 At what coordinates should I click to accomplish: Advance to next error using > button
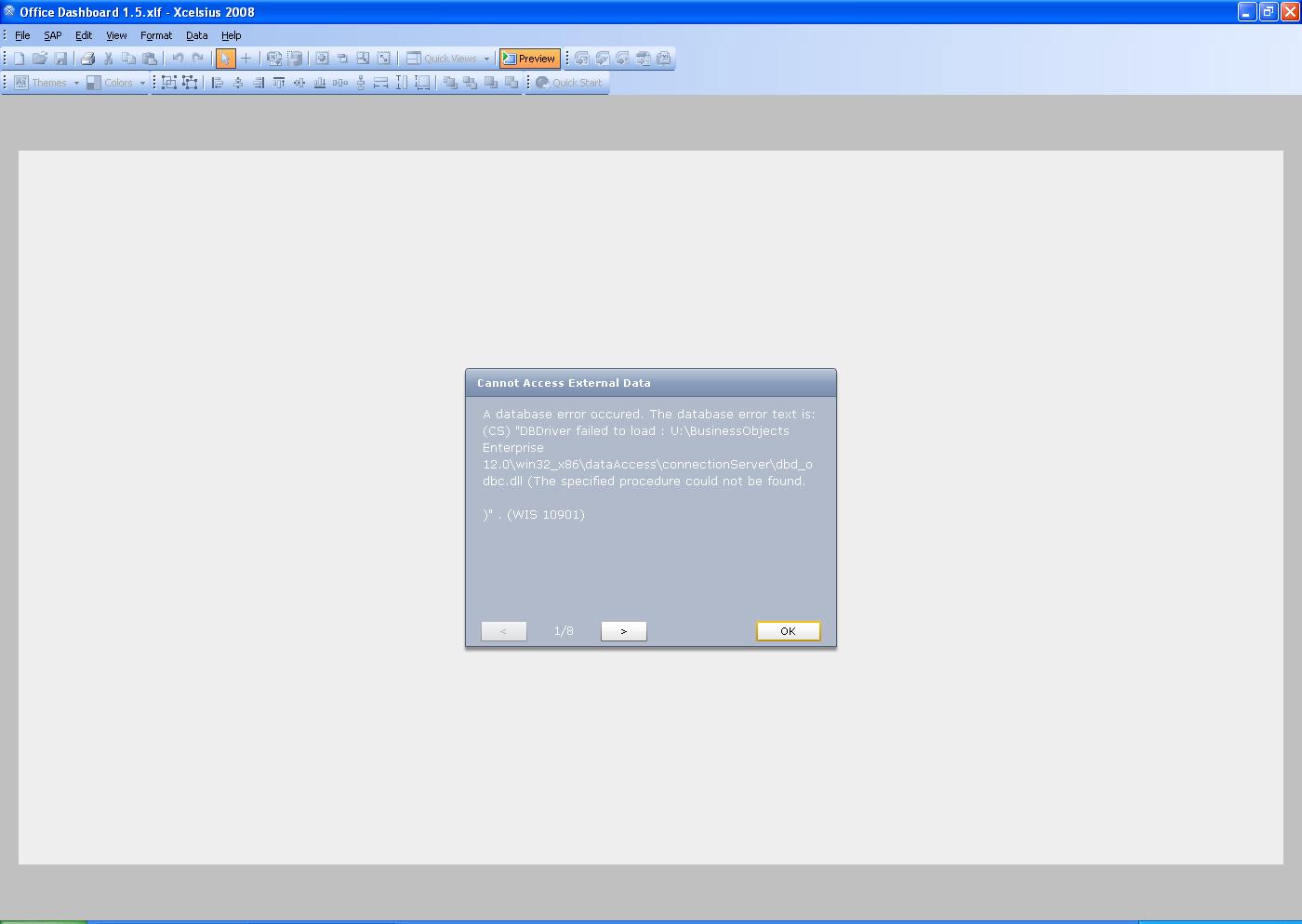click(623, 630)
